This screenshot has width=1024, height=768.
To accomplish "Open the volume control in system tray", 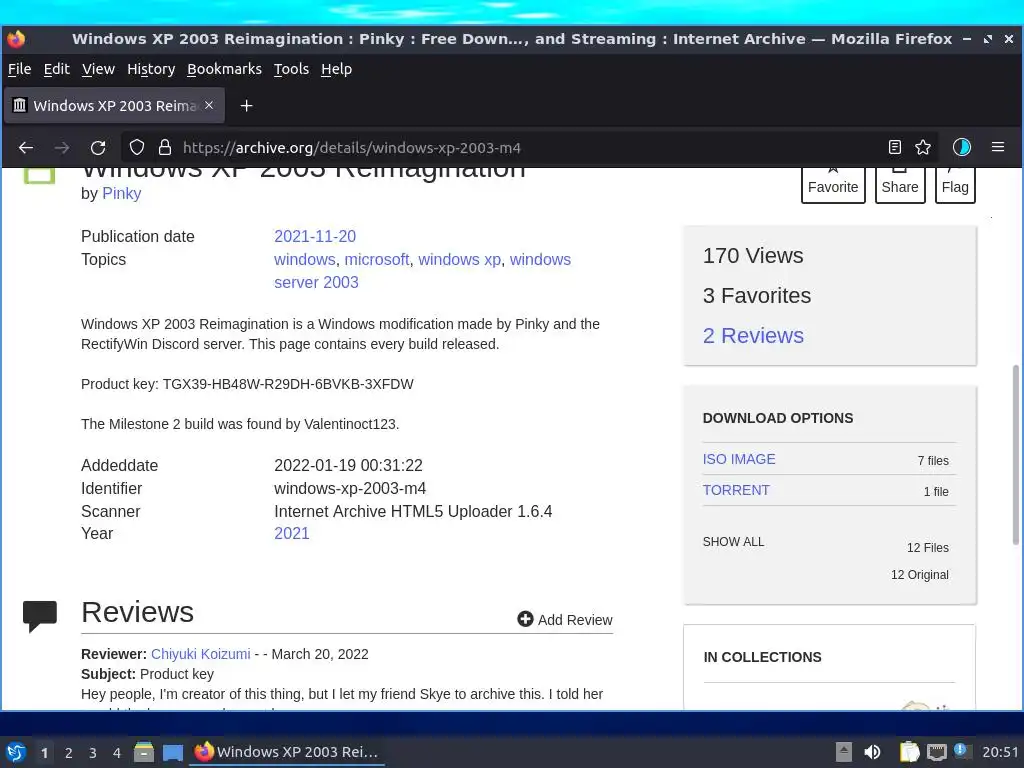I will point(872,752).
